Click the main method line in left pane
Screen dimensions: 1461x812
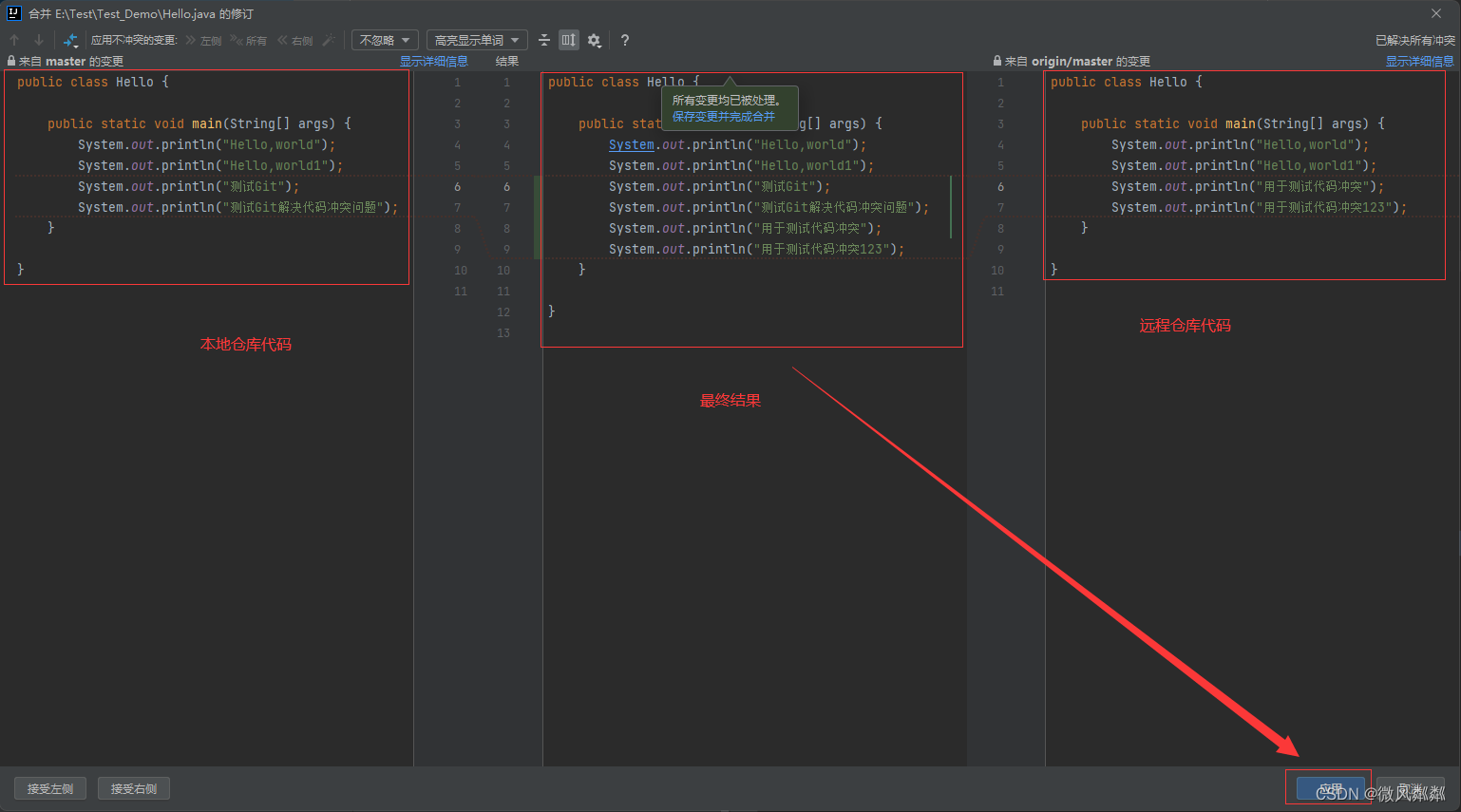(x=199, y=123)
